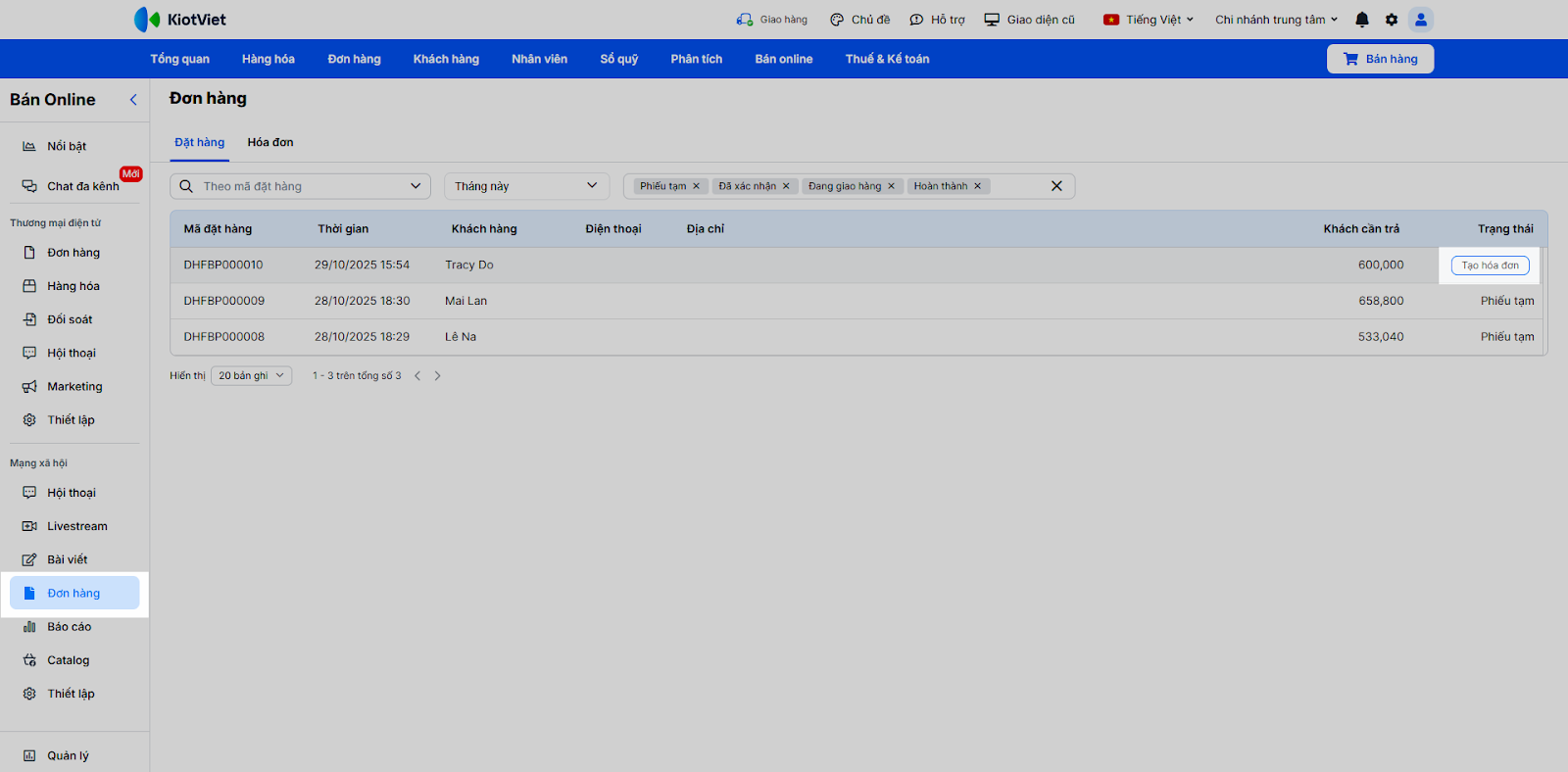Image resolution: width=1568 pixels, height=772 pixels.
Task: Open the 20 bản ghi page-size dropdown
Action: [252, 376]
